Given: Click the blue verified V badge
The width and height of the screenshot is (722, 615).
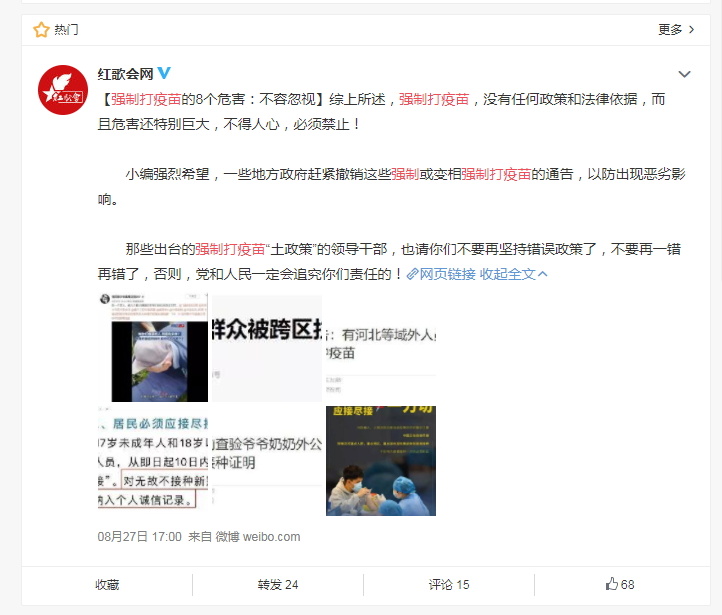Looking at the screenshot, I should [164, 73].
